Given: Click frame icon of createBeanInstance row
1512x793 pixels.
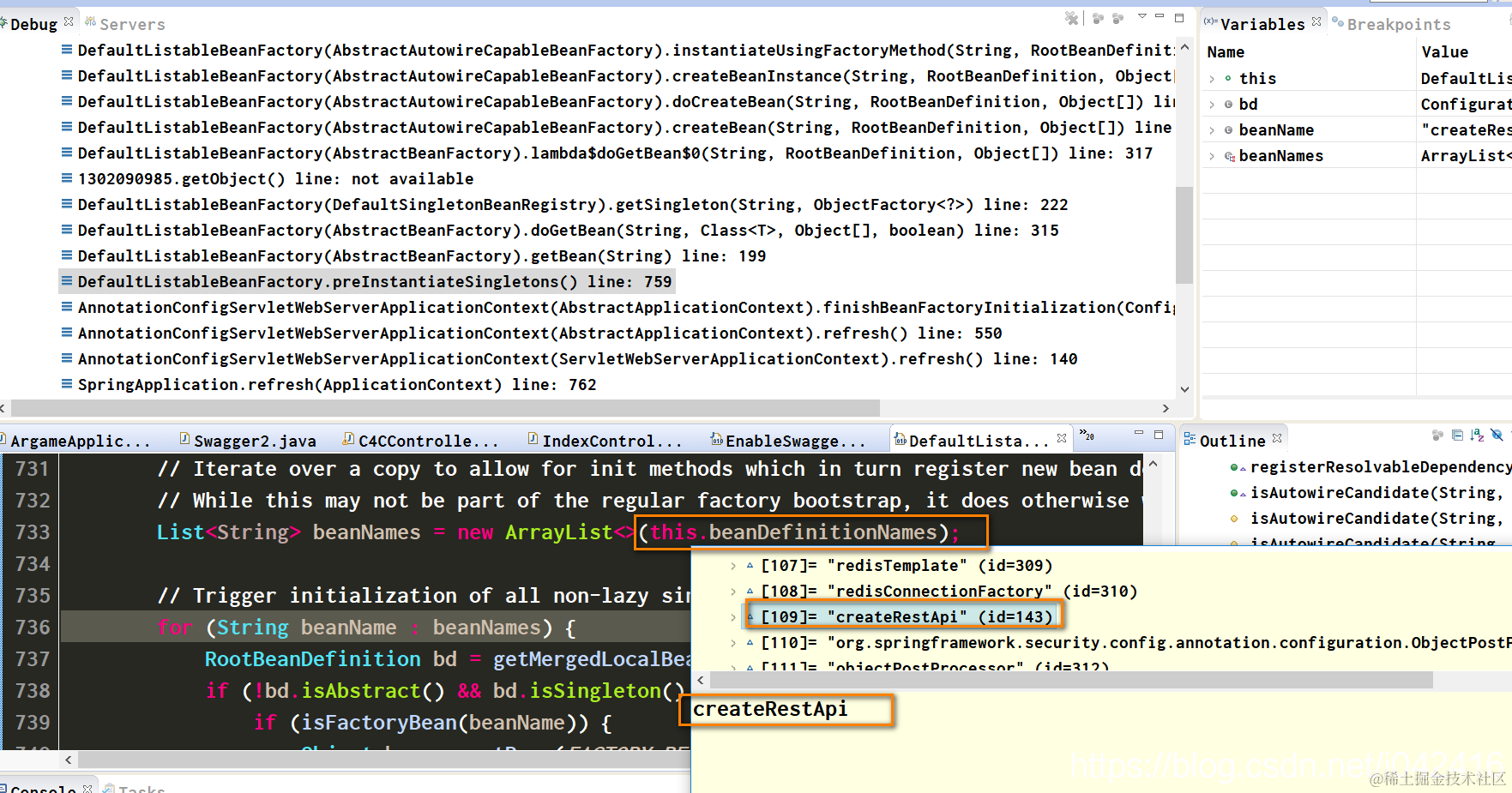Looking at the screenshot, I should point(67,75).
